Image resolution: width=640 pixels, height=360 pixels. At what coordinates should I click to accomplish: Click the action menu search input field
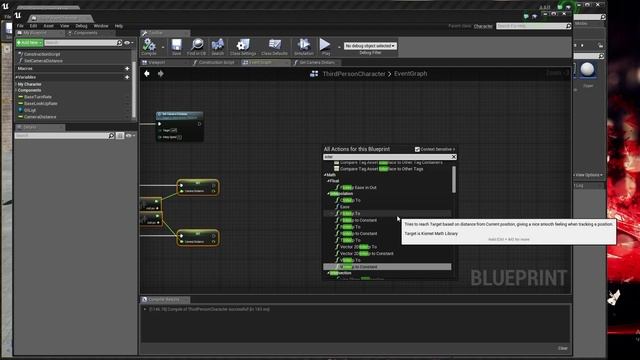click(x=387, y=157)
